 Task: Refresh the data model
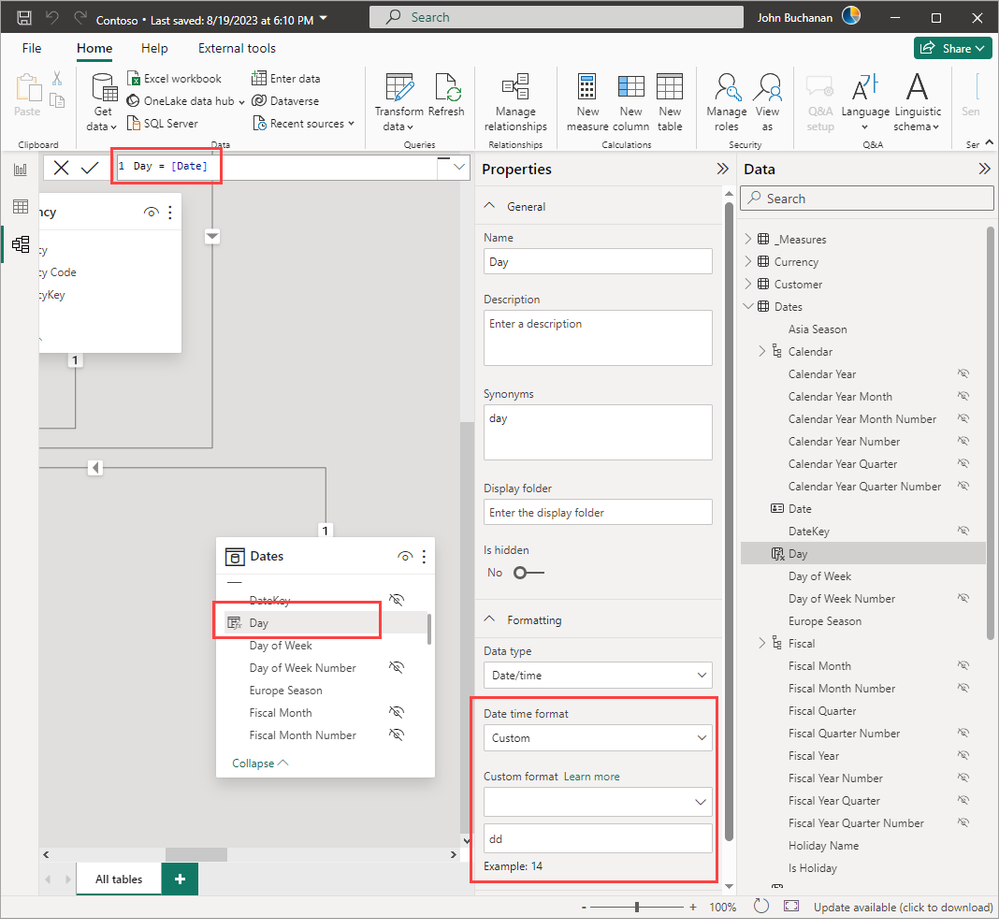pos(446,96)
